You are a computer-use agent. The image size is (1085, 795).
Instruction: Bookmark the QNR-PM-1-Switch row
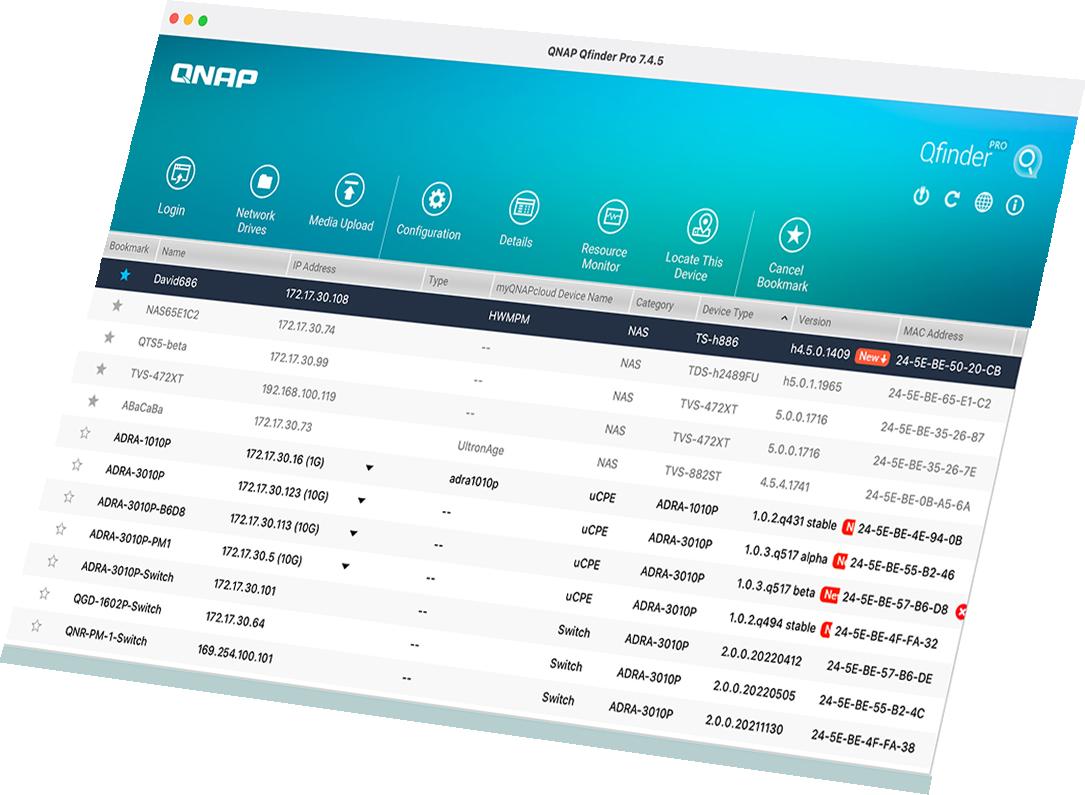pos(36,625)
